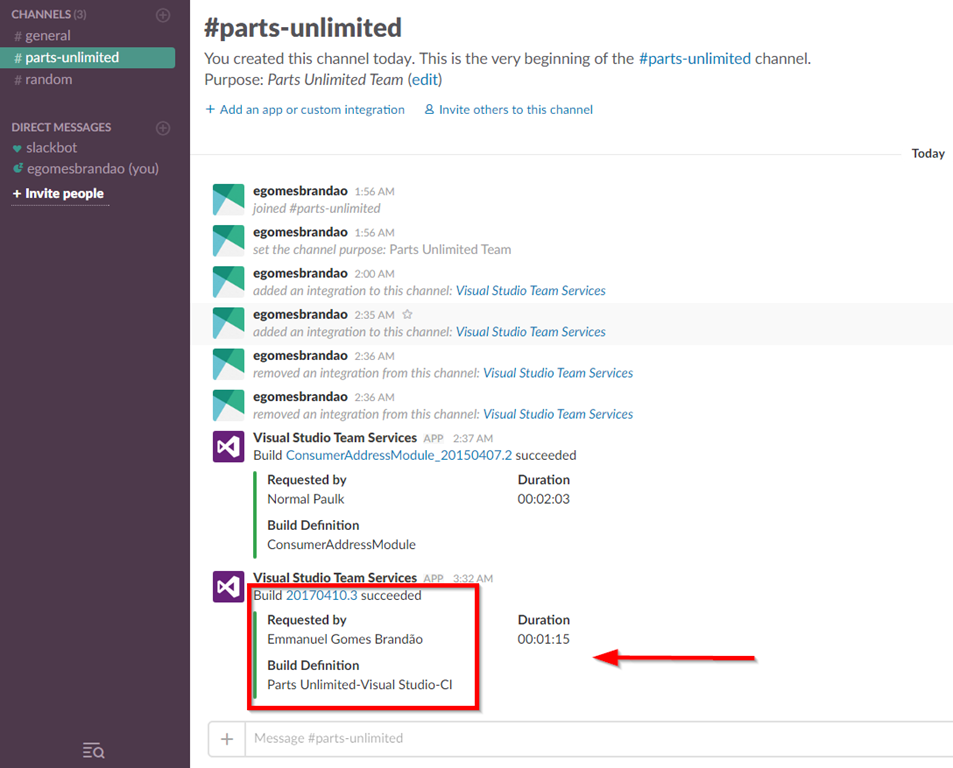Click the Visual Studio logo on the 2:37 AM build message
This screenshot has width=953, height=768.
tap(229, 447)
